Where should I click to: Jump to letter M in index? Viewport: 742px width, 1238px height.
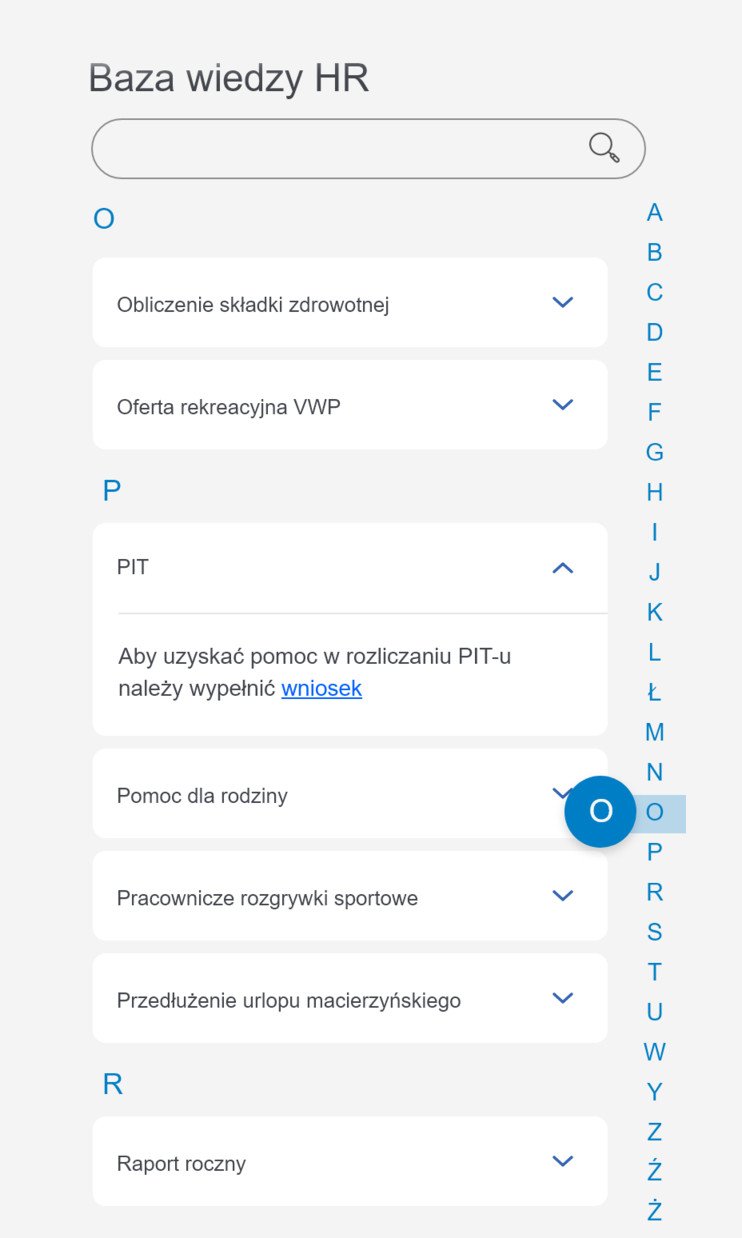(654, 732)
